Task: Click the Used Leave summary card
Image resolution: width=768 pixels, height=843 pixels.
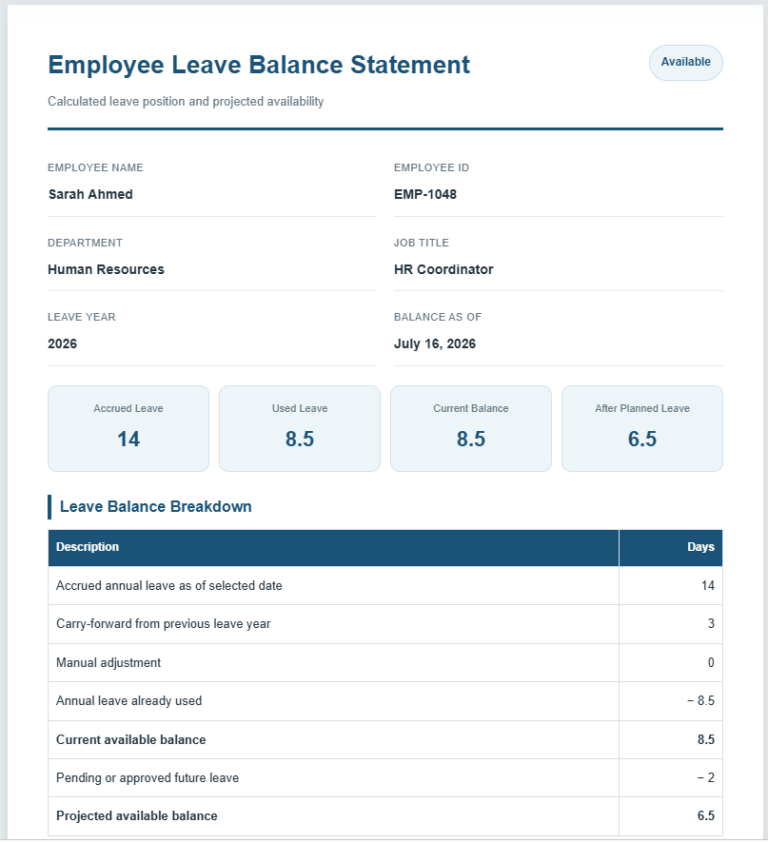Action: click(300, 428)
